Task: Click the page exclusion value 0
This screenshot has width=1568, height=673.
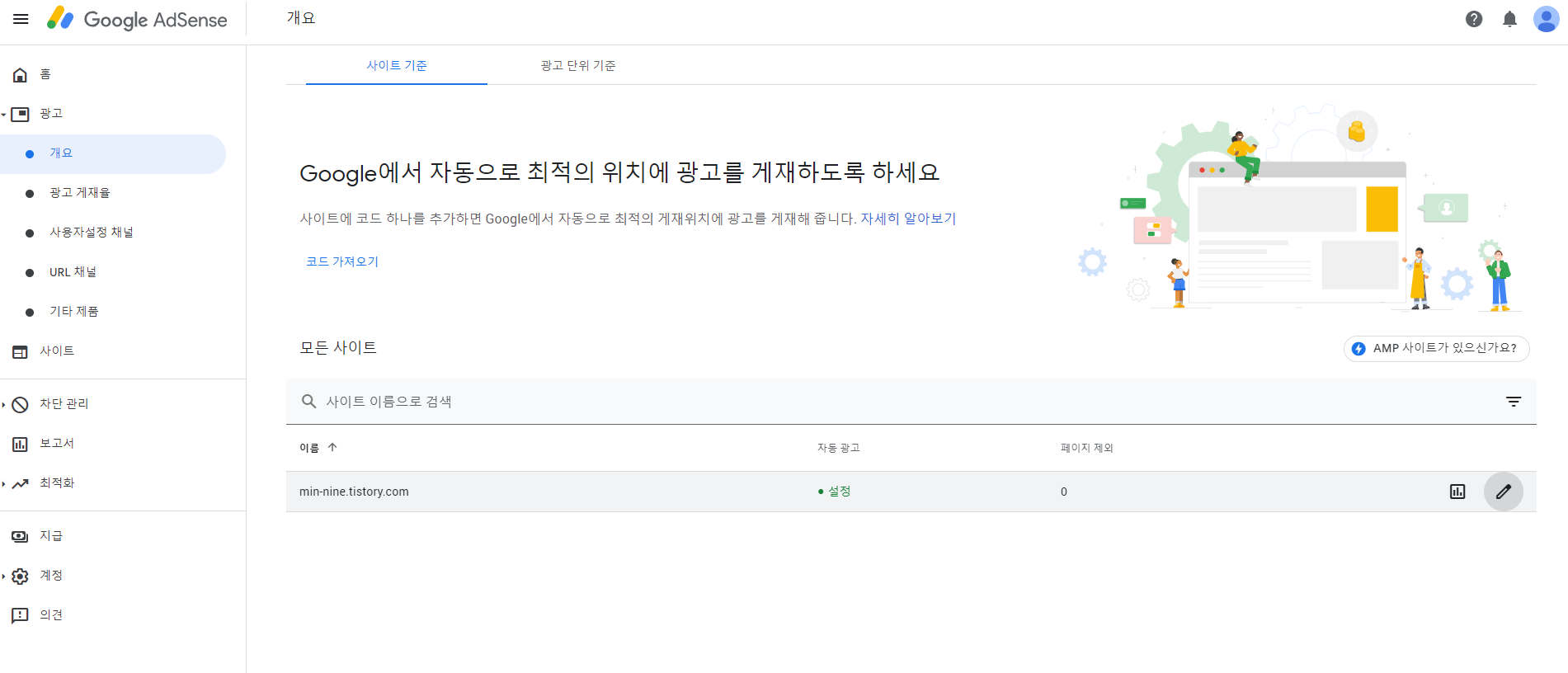Action: point(1064,492)
